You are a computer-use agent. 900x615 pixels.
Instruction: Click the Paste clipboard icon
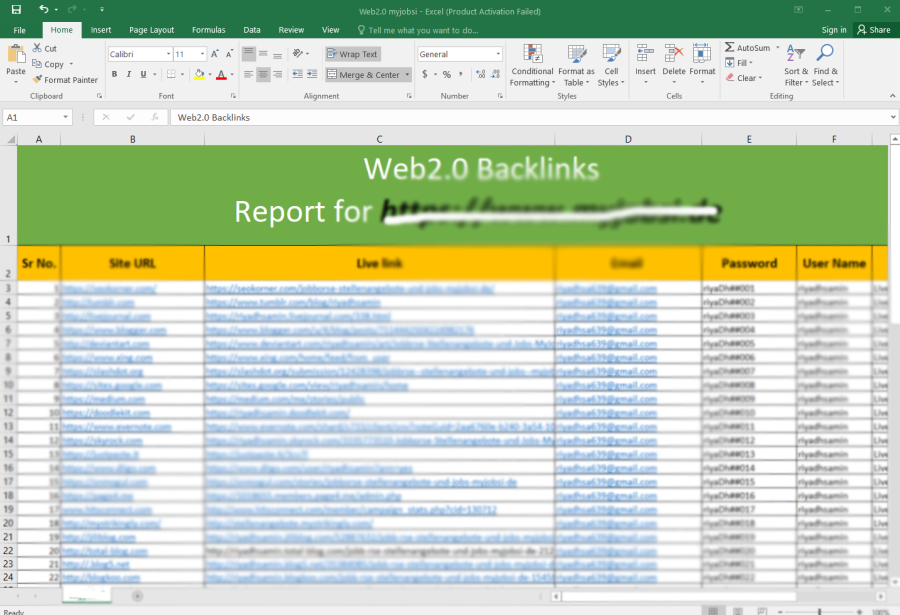tap(16, 53)
